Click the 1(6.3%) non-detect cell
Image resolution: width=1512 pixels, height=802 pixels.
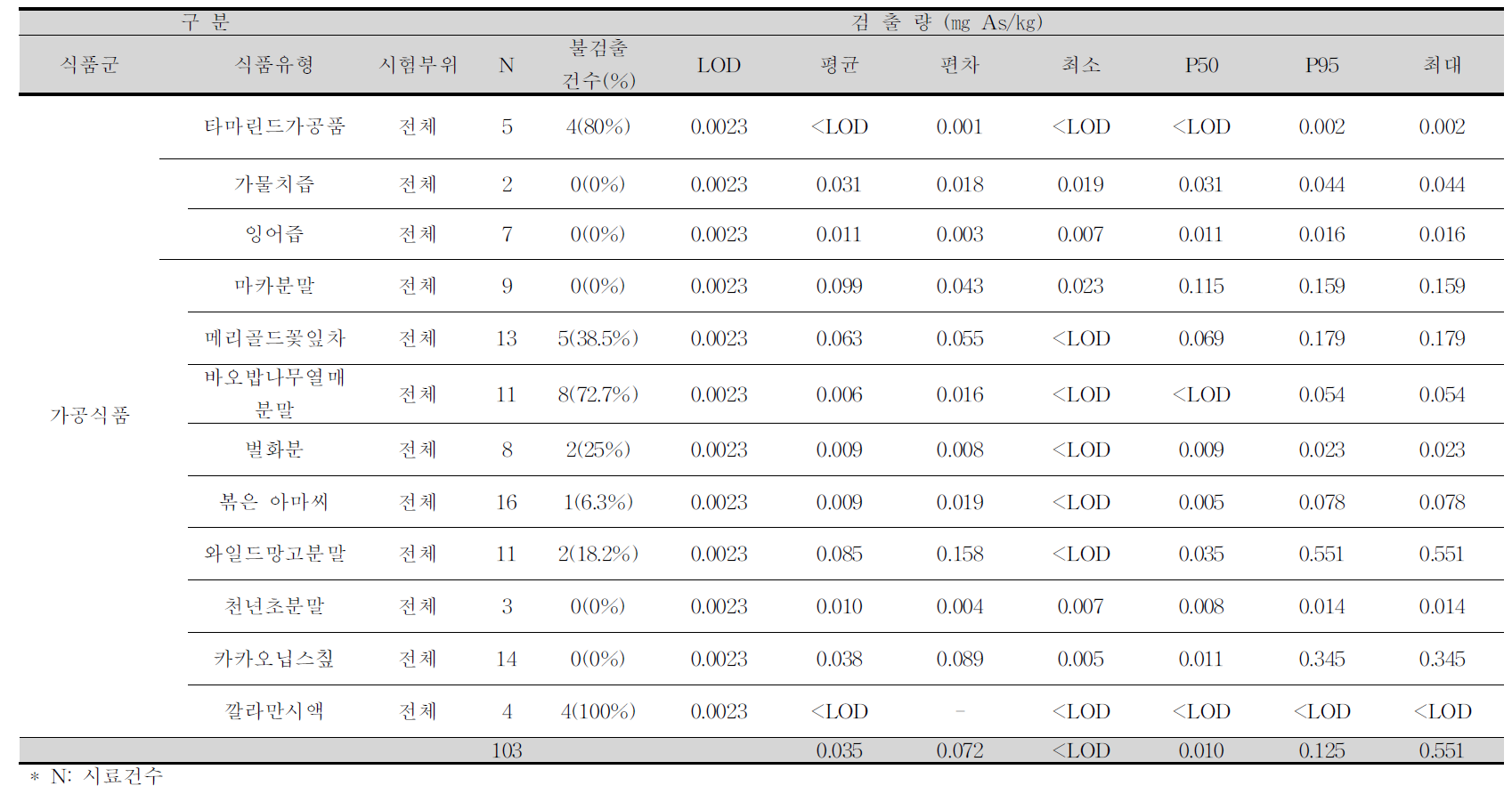598,502
